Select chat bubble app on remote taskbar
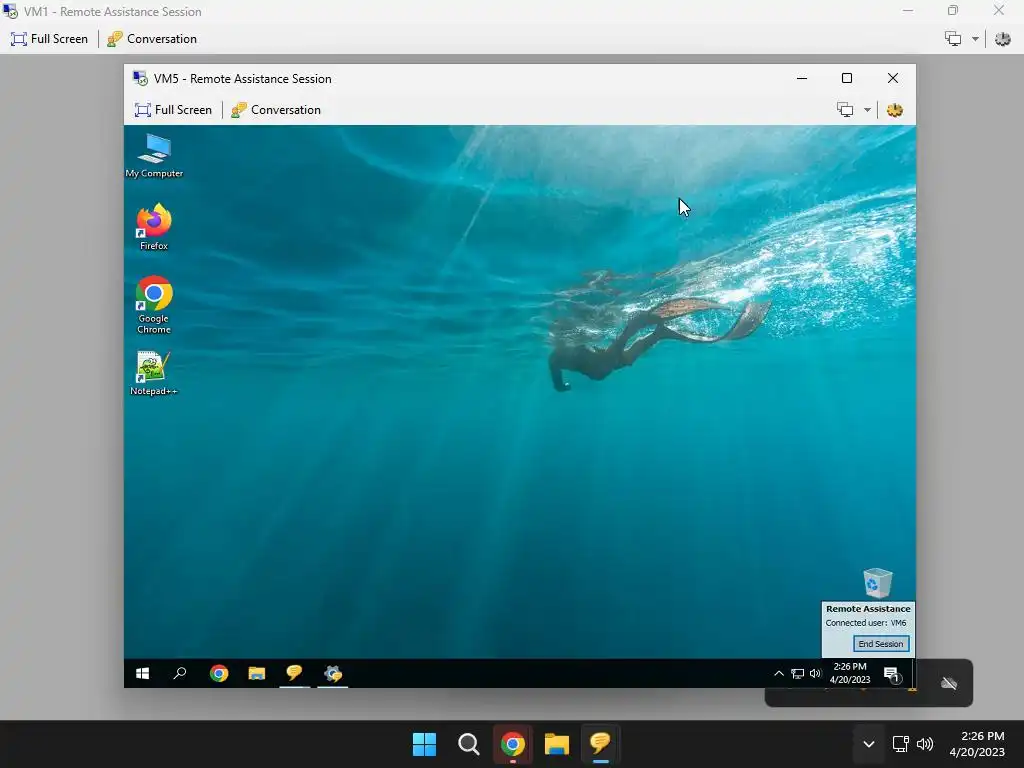Image resolution: width=1024 pixels, height=768 pixels. coord(295,673)
